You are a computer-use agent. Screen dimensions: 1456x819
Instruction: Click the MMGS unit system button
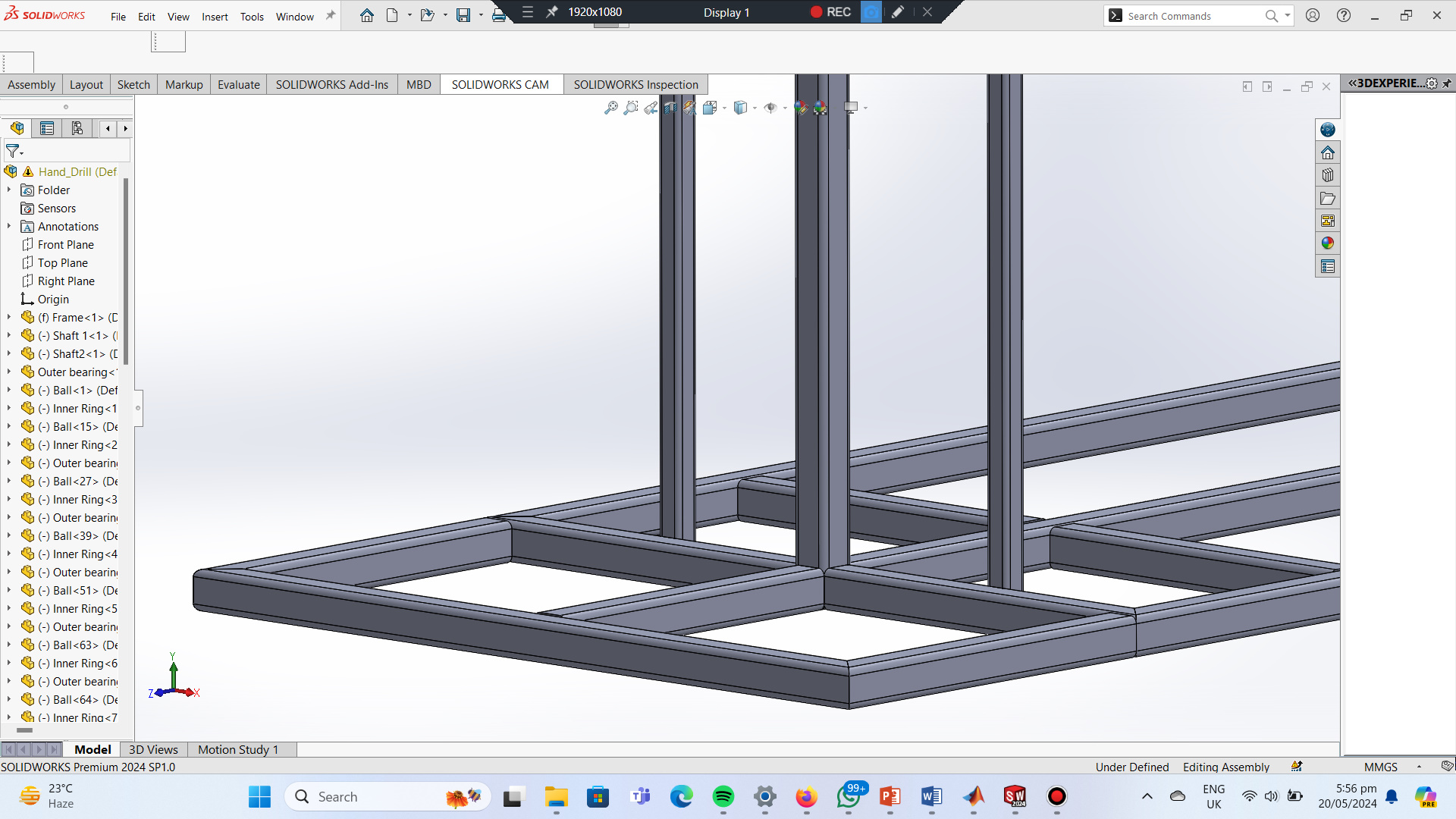[x=1380, y=767]
